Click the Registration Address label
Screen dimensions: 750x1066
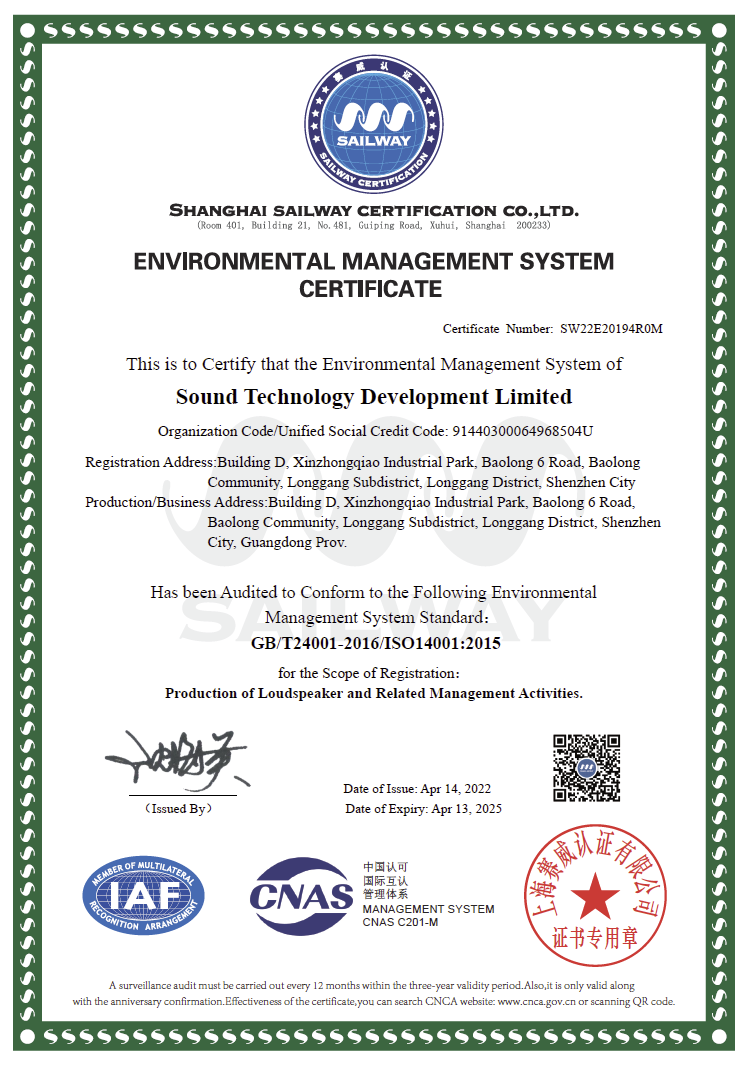pyautogui.click(x=150, y=462)
